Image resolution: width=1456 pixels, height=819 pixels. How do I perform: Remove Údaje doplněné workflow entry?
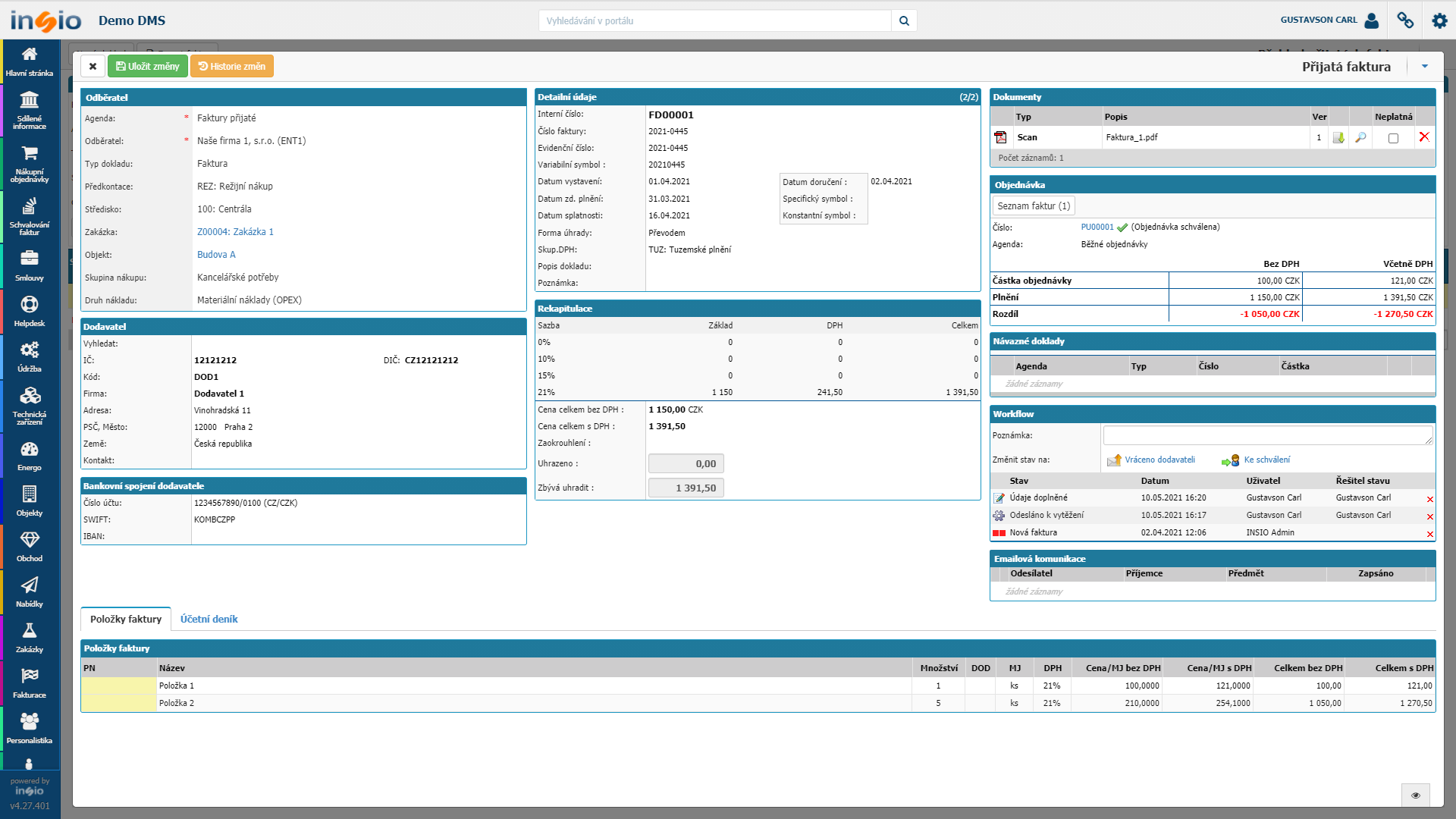(1430, 499)
